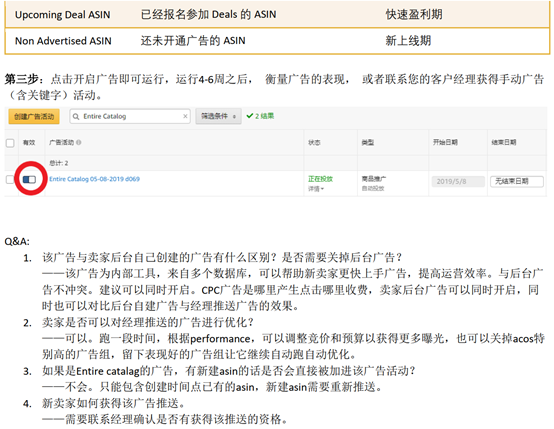The image size is (554, 429).
Task: Open the Entire Catalog 05-08-2019 d069 link
Action: click(94, 179)
